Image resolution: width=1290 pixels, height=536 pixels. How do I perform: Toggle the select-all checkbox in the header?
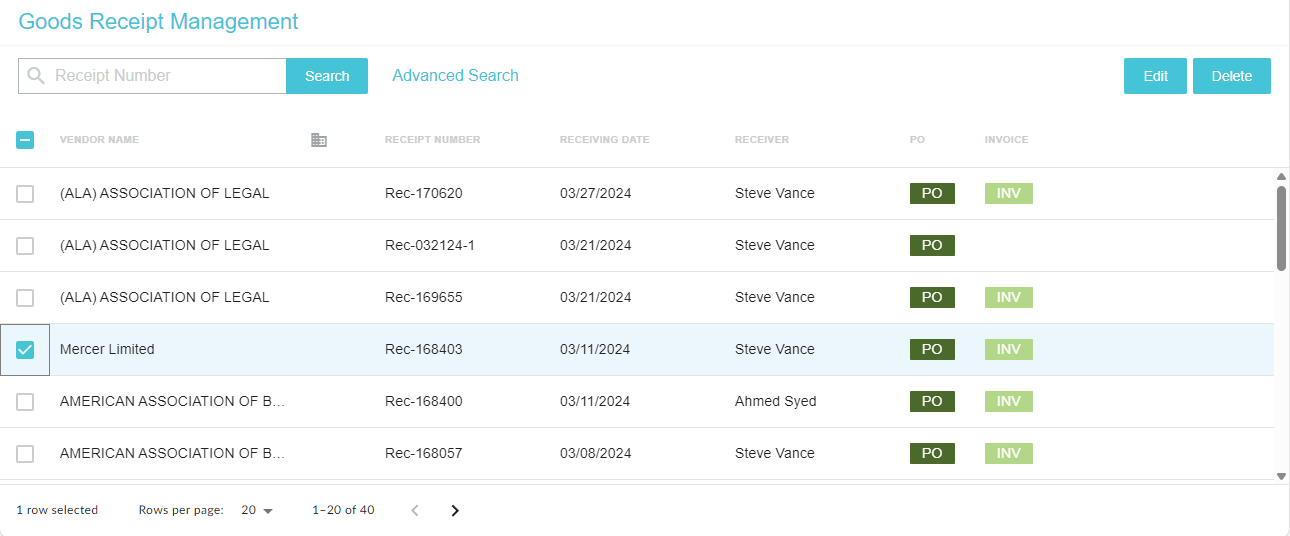point(25,140)
